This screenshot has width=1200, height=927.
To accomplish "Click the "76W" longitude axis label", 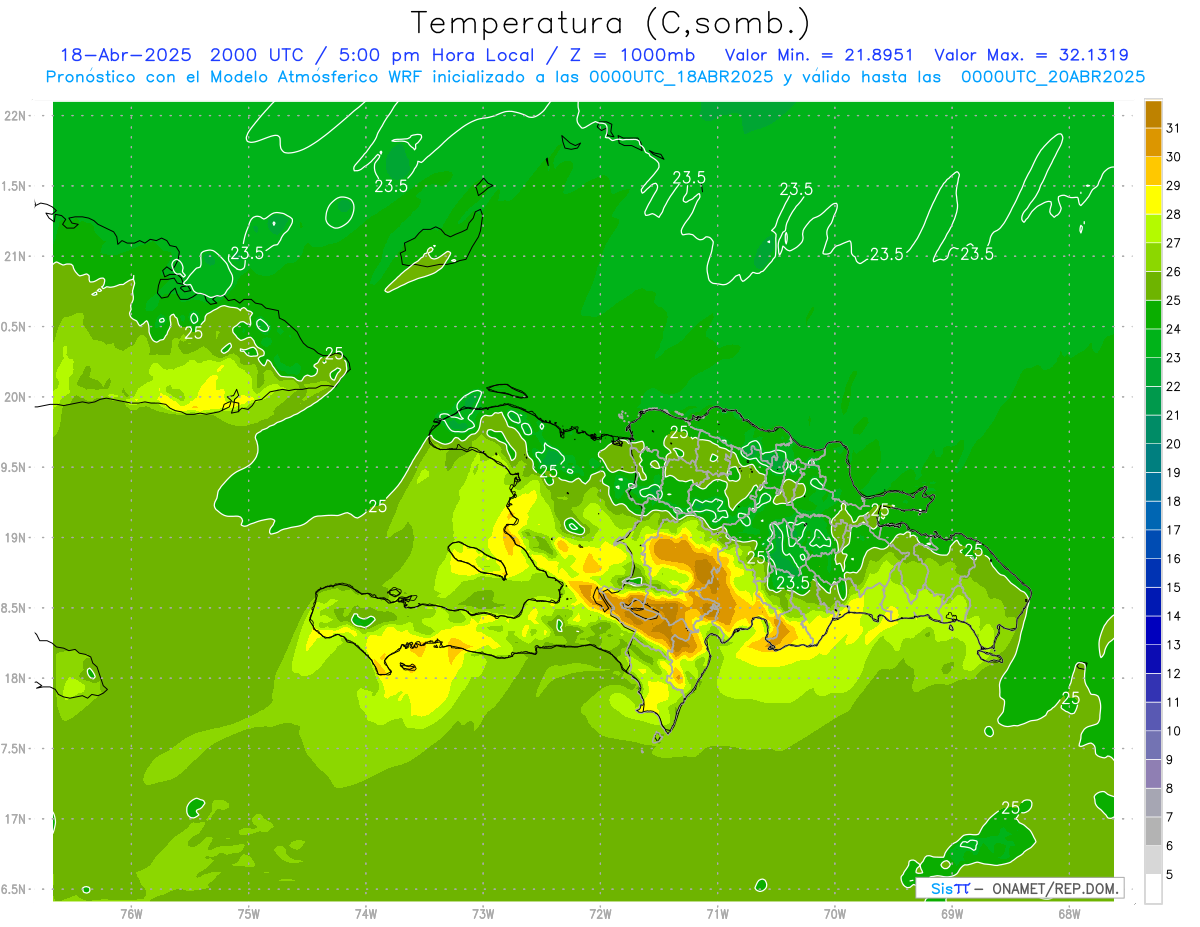I will (131, 913).
